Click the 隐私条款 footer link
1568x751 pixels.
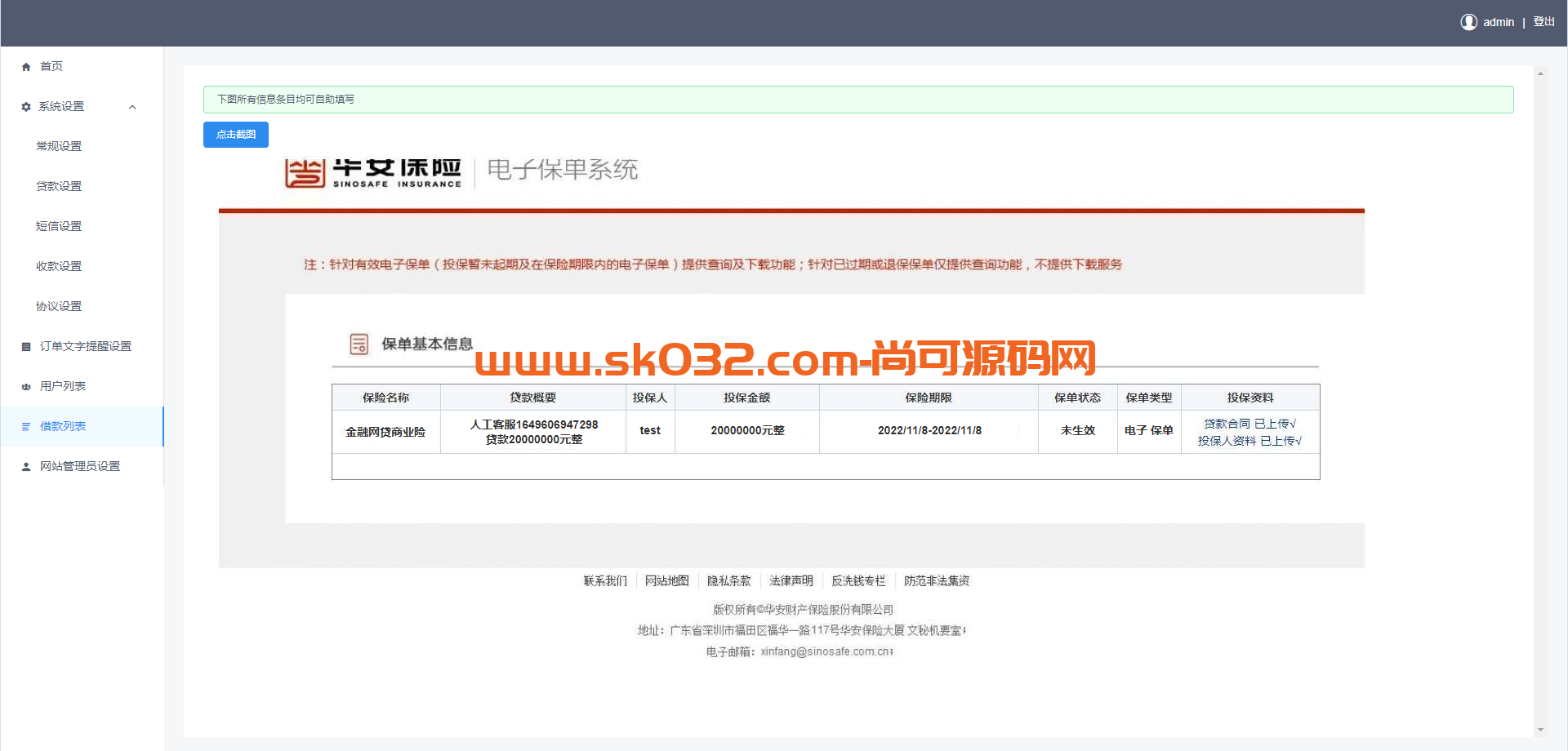(x=729, y=581)
